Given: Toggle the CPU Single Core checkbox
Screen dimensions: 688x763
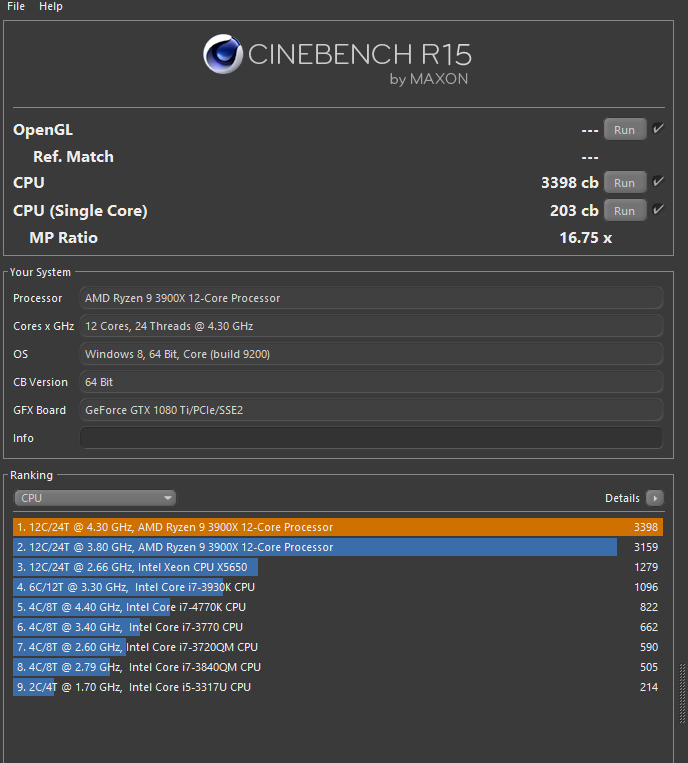Looking at the screenshot, I should point(658,210).
